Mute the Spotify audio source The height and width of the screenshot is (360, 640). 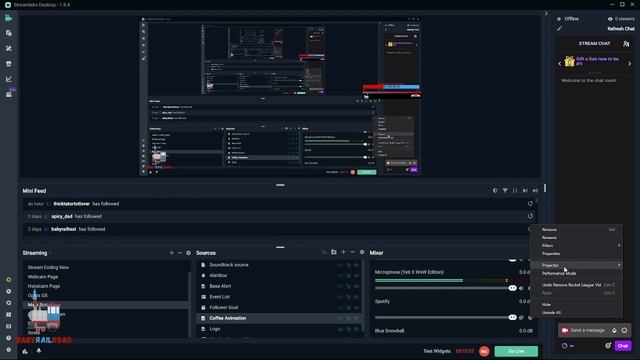pos(521,317)
